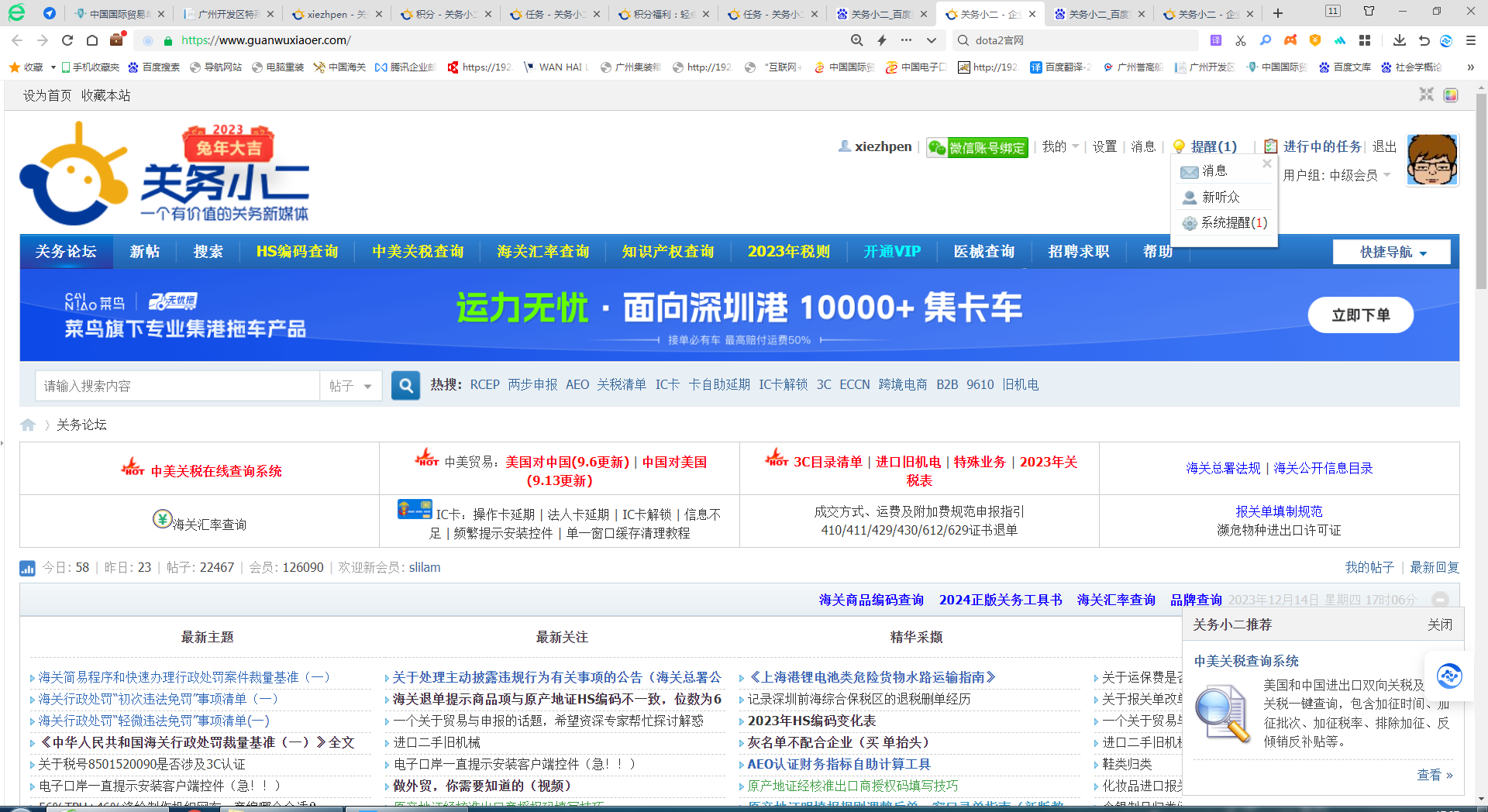Viewport: 1488px width, 812px height.
Task: Open the 2023年HS编码变化表 thread
Action: pos(811,721)
